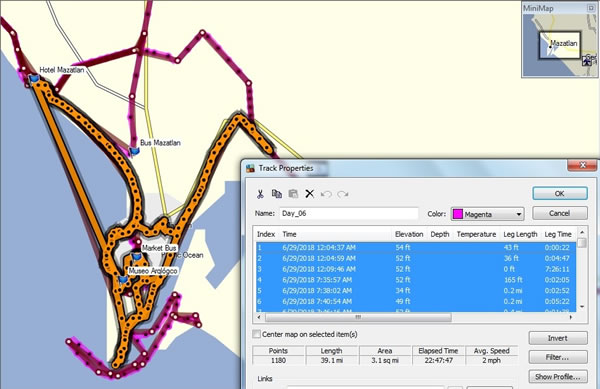Select the Hotel Mazatlan waypoint flag

click(34, 79)
